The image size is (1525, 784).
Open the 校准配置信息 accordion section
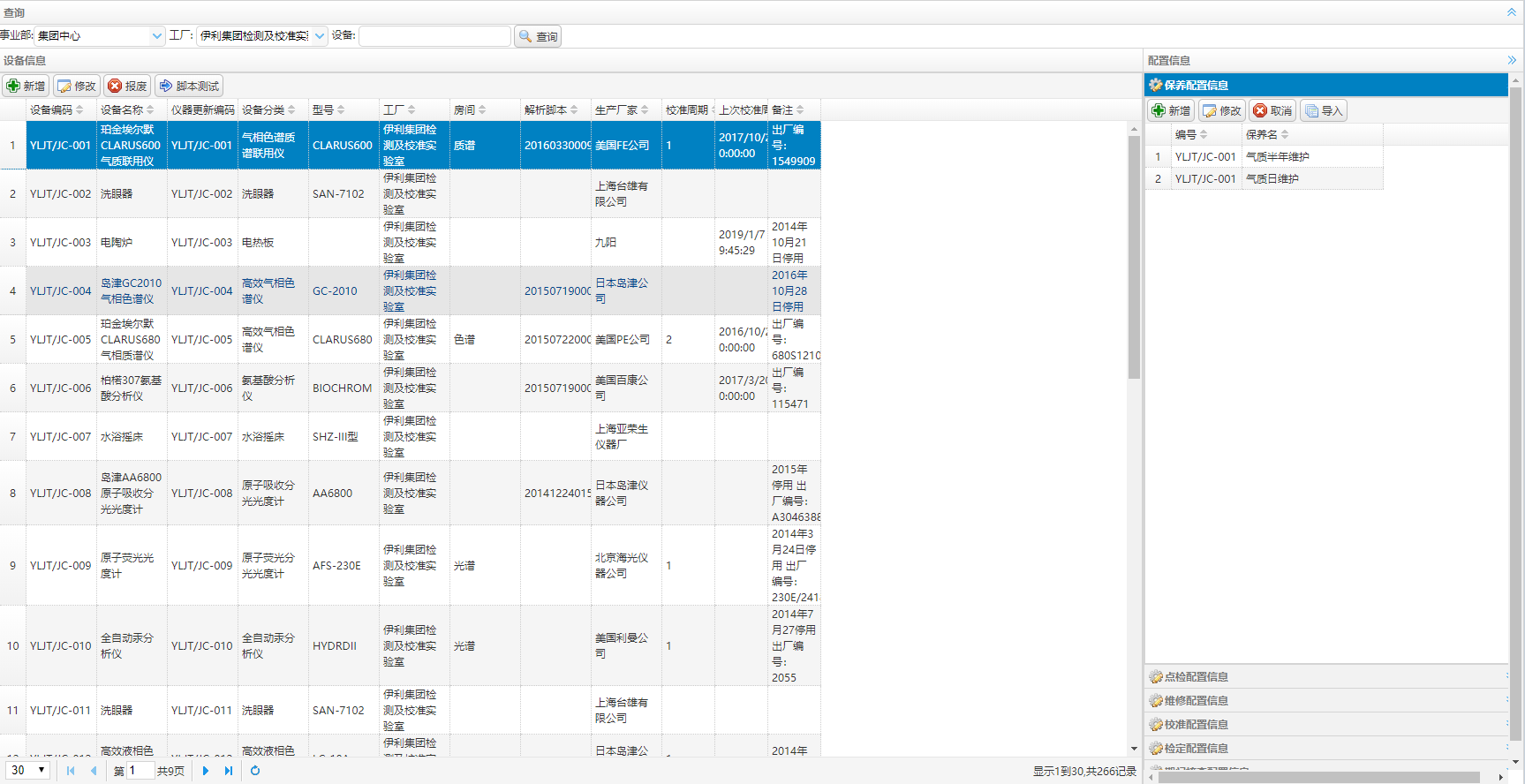click(x=1196, y=724)
